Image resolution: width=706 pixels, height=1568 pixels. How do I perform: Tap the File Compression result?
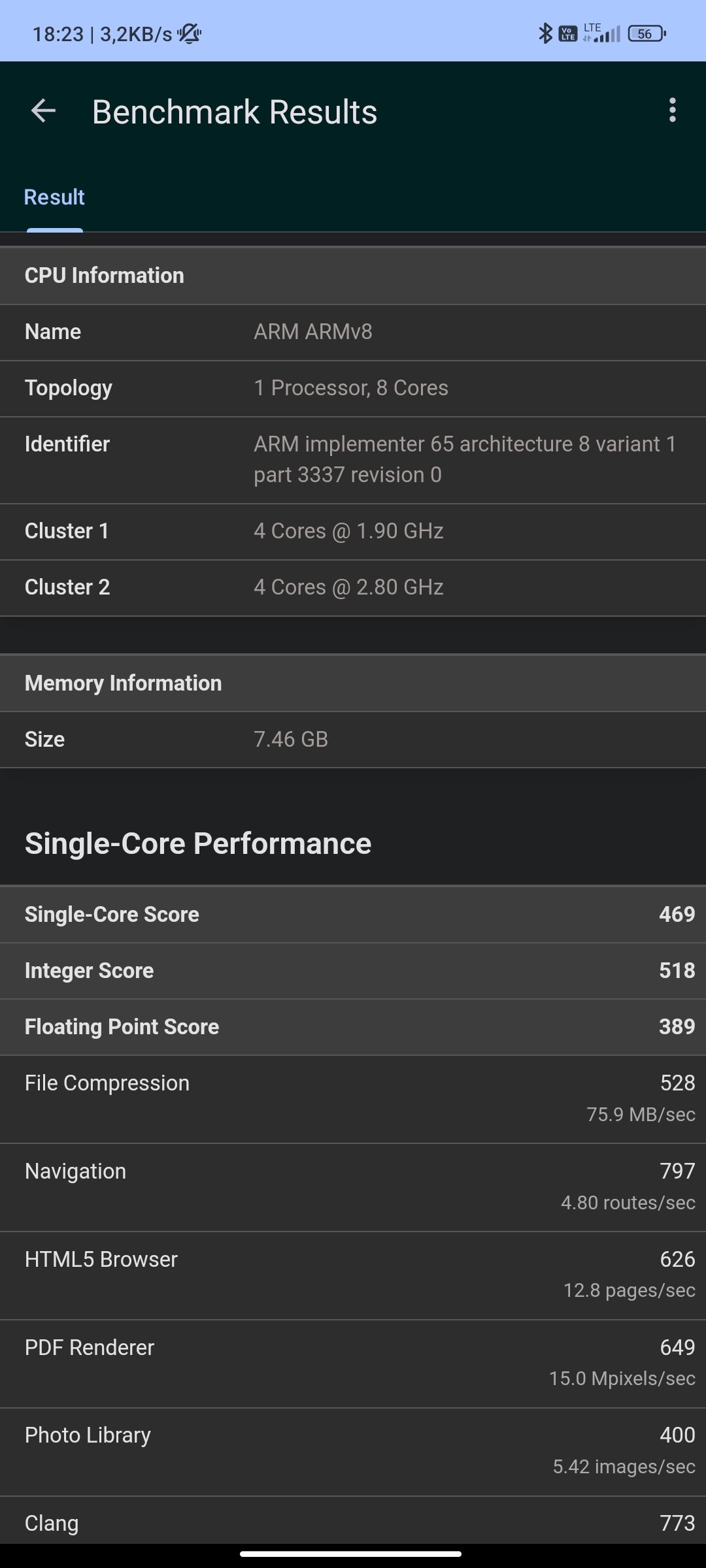coord(353,1099)
